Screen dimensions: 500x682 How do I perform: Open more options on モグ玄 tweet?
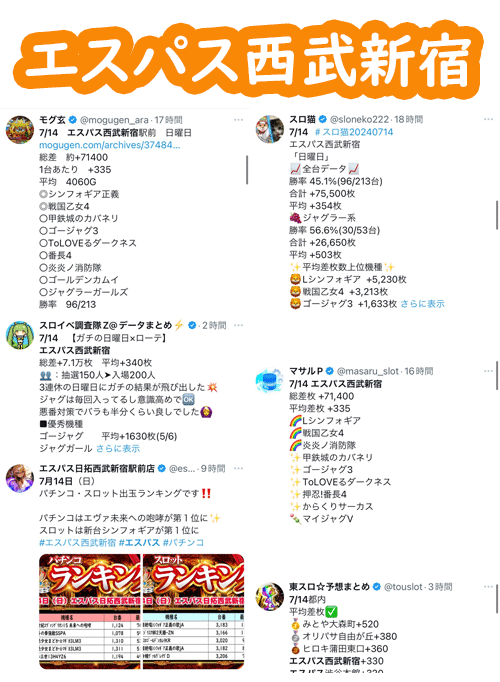pyautogui.click(x=238, y=120)
